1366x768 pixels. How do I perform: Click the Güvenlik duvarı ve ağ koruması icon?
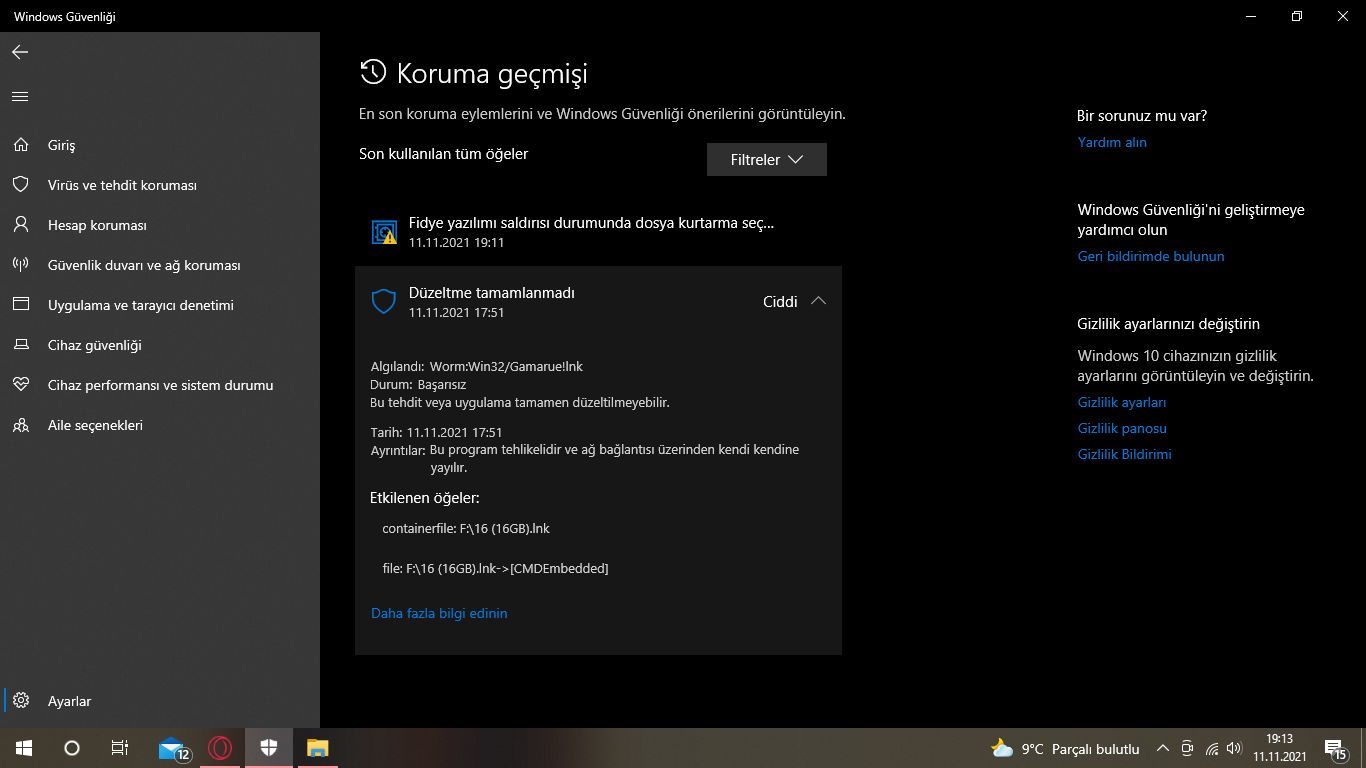click(20, 265)
